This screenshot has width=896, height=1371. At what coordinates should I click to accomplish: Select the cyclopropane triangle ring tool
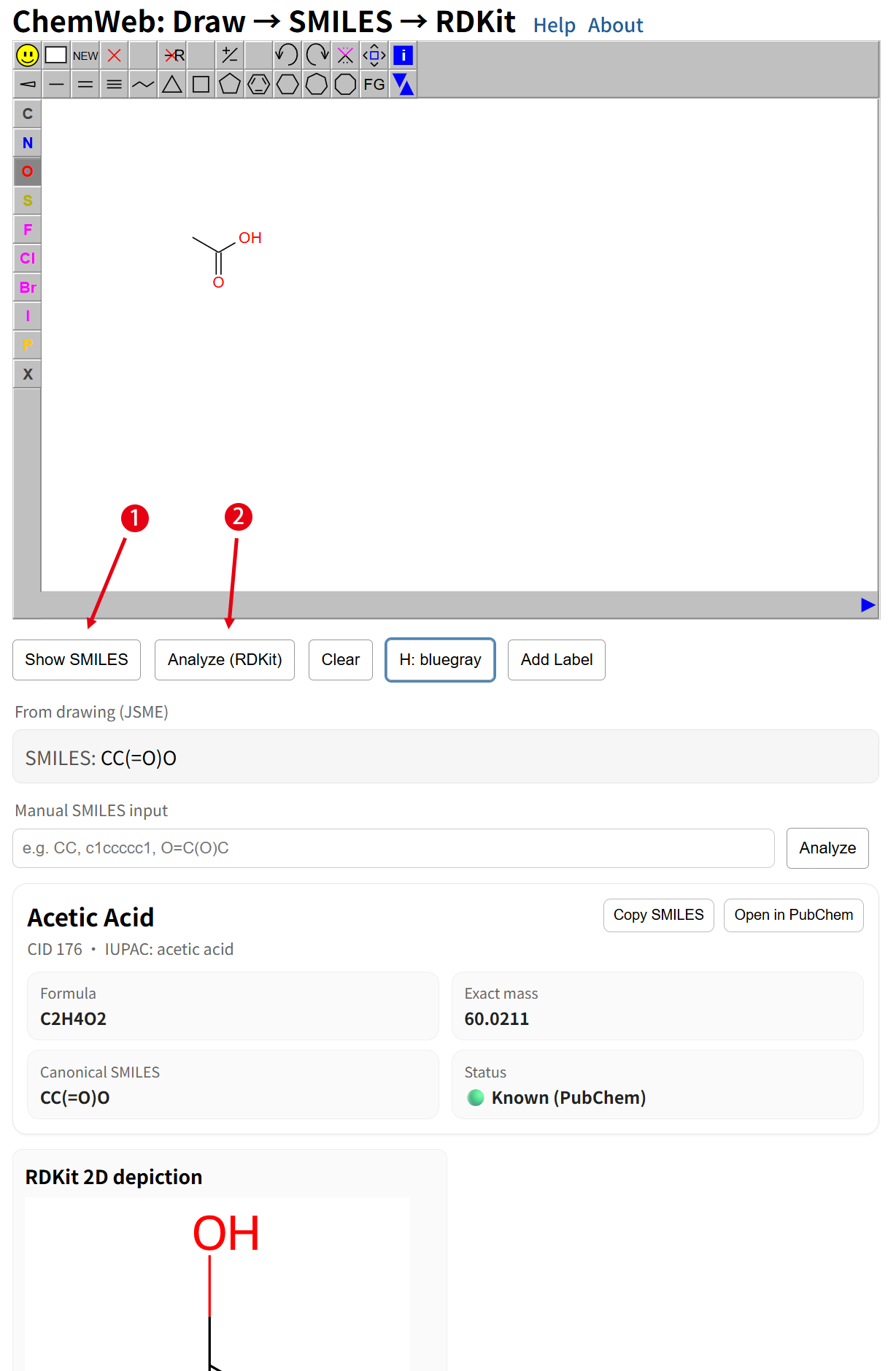click(172, 85)
